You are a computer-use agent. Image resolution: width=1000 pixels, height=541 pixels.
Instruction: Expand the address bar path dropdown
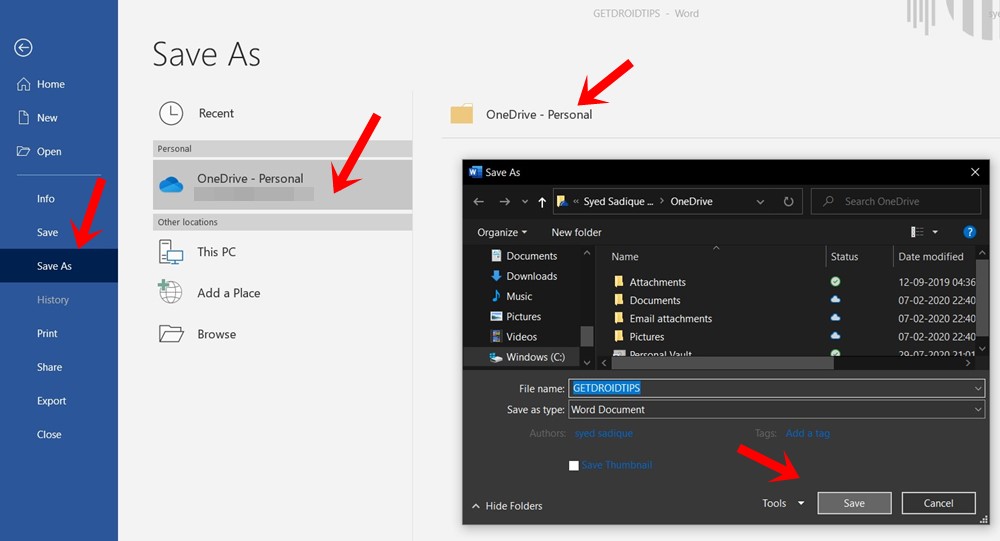coord(760,202)
